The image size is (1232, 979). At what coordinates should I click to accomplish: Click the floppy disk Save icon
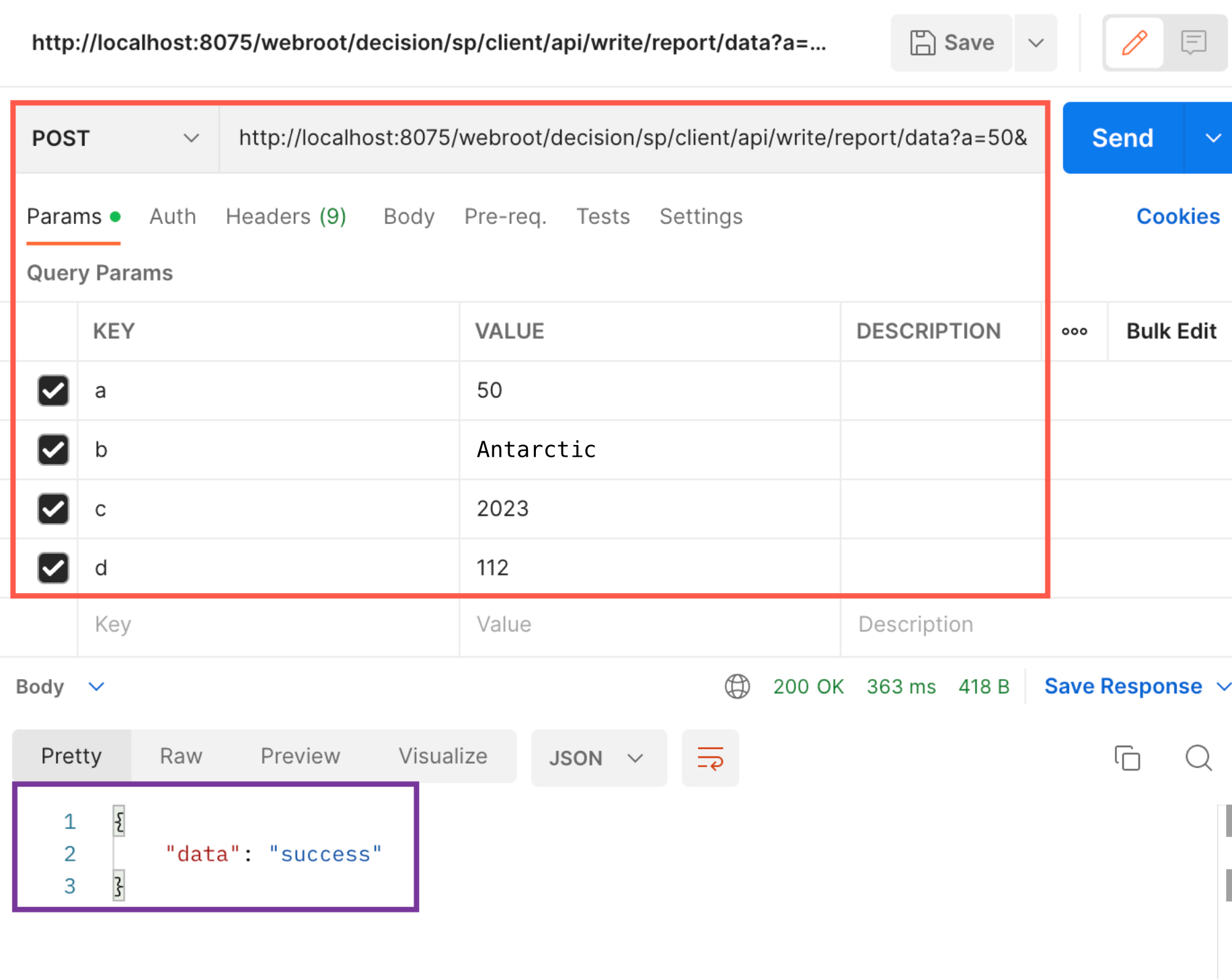tap(923, 42)
